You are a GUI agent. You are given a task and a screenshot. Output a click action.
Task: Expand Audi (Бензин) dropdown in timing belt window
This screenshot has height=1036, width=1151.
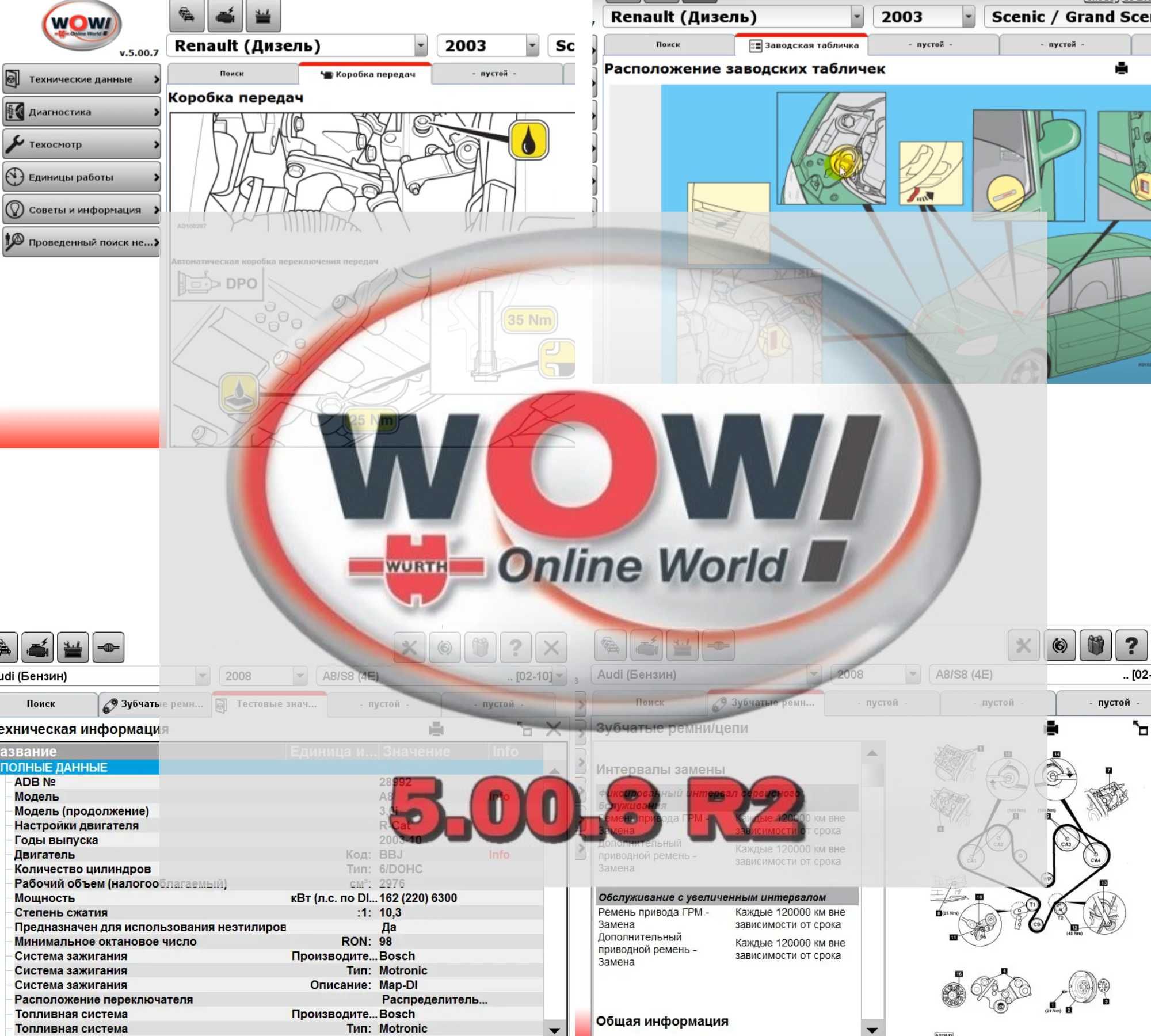point(814,673)
